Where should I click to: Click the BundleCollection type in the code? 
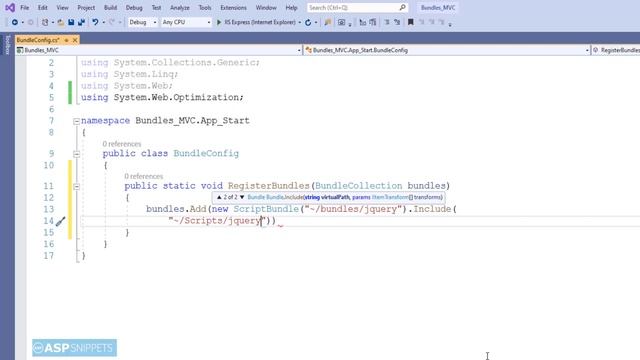point(358,186)
